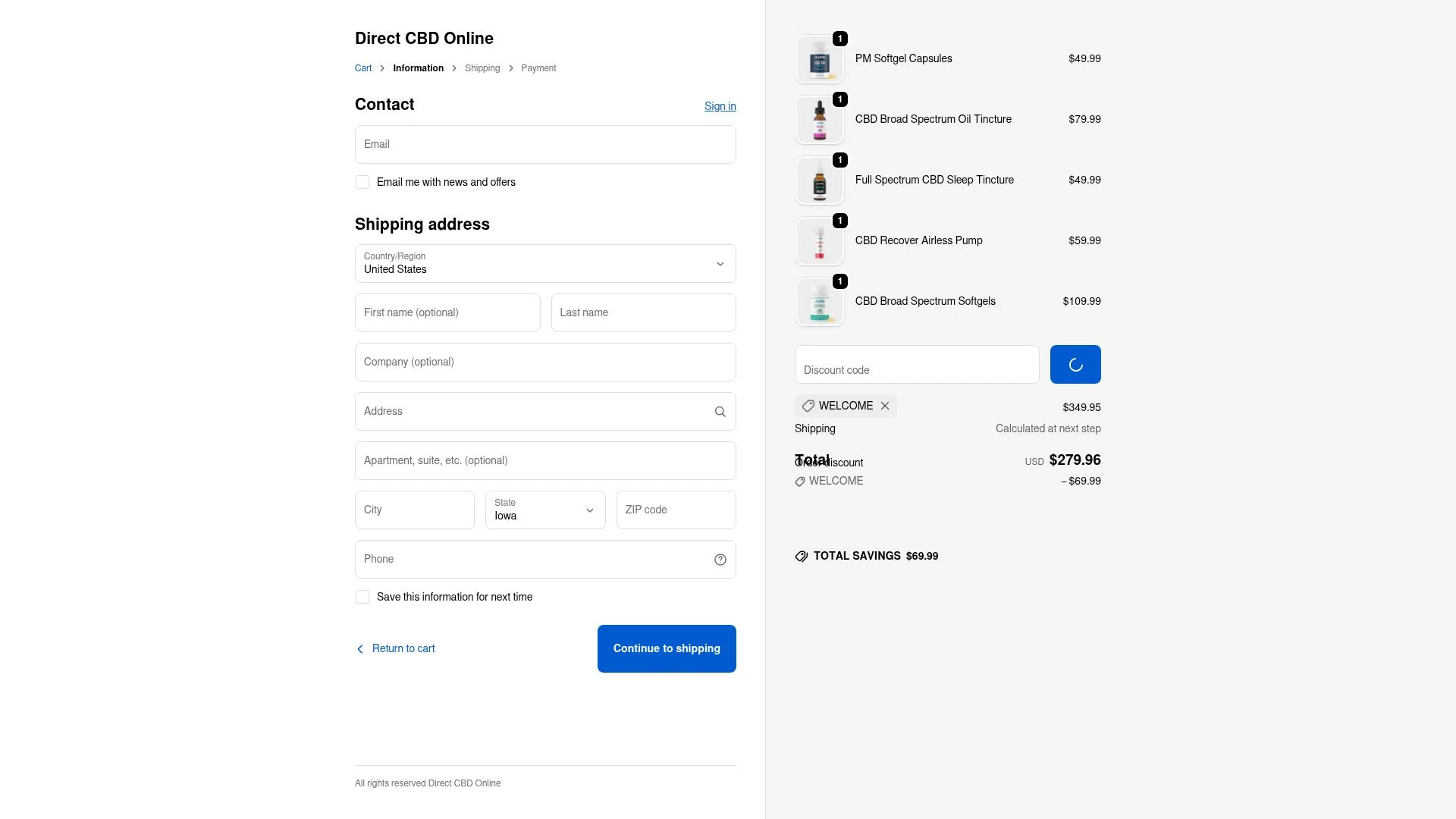Image resolution: width=1456 pixels, height=819 pixels.
Task: Enable Email me with news and offers
Action: [362, 182]
